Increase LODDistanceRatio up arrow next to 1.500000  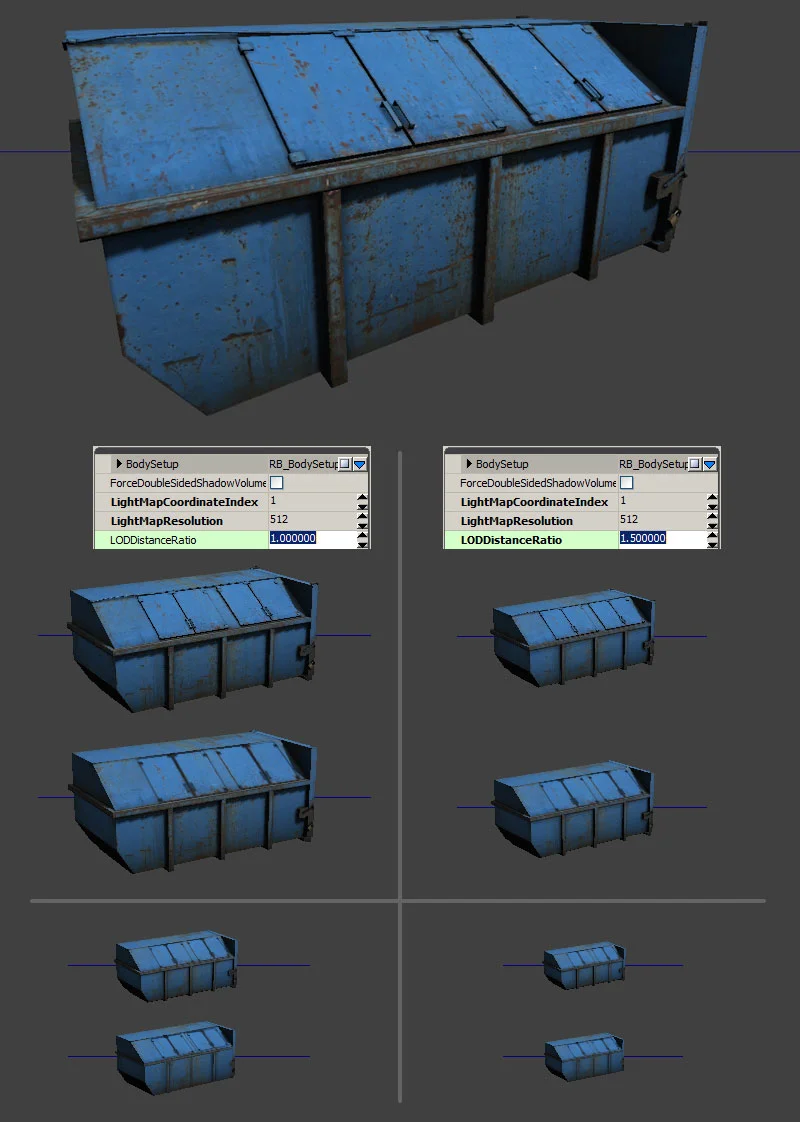pyautogui.click(x=712, y=535)
